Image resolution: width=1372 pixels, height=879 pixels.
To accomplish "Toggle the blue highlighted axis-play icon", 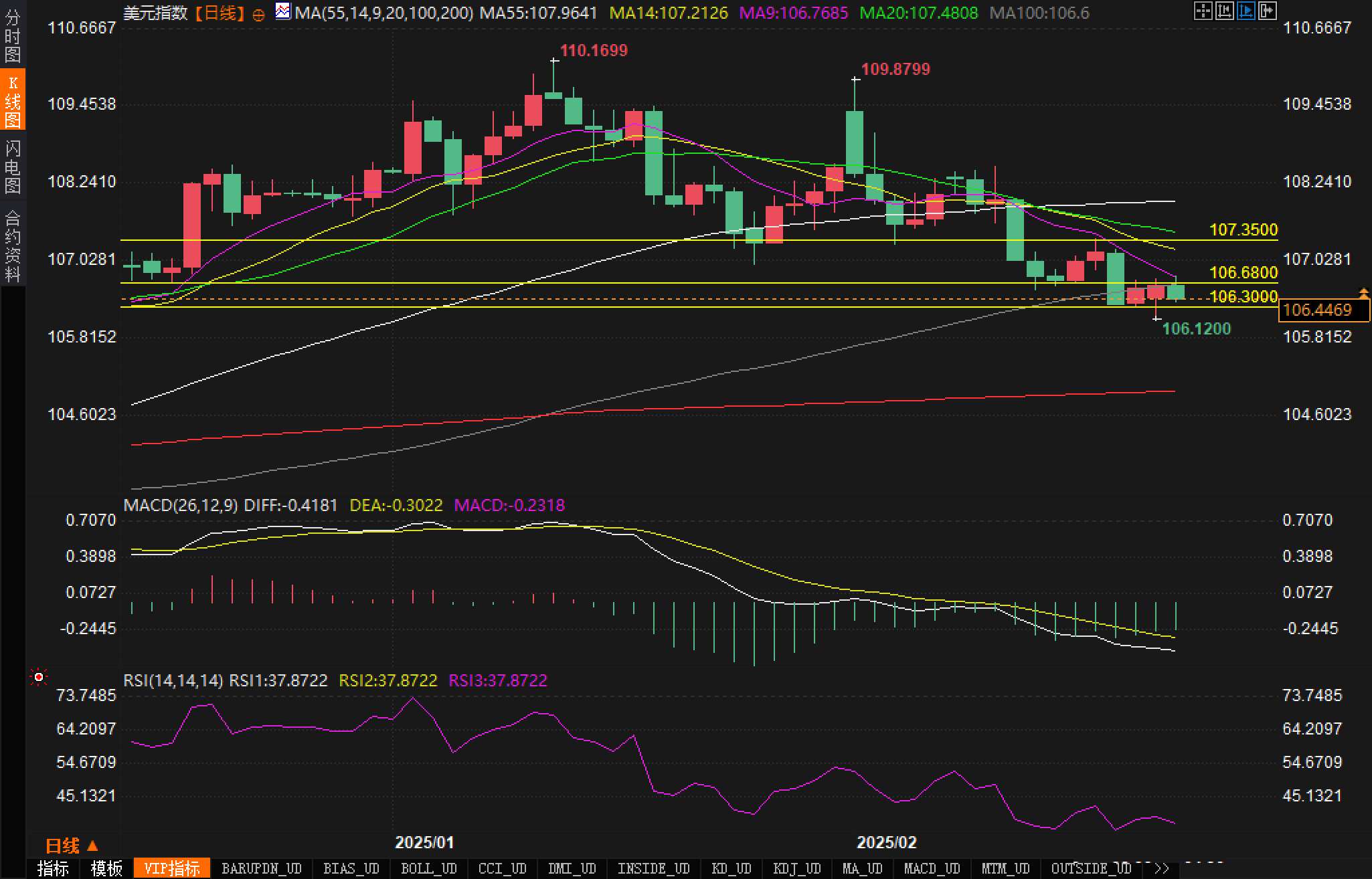I will tap(1246, 11).
